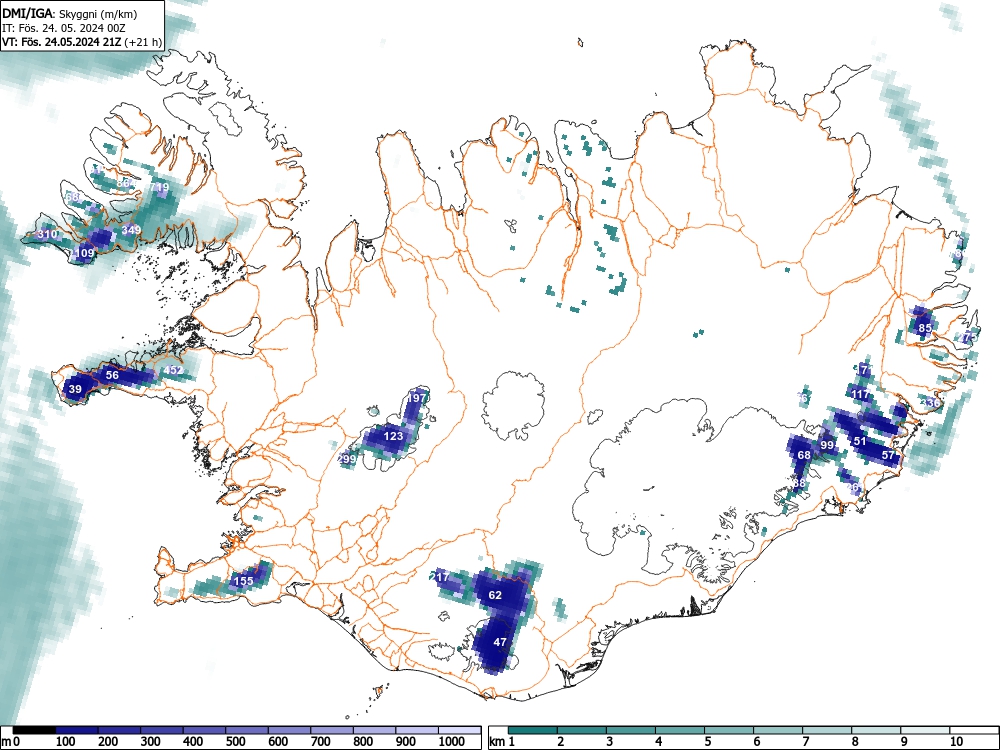
Task: Click the visibility value 51
Action: [x=860, y=441]
